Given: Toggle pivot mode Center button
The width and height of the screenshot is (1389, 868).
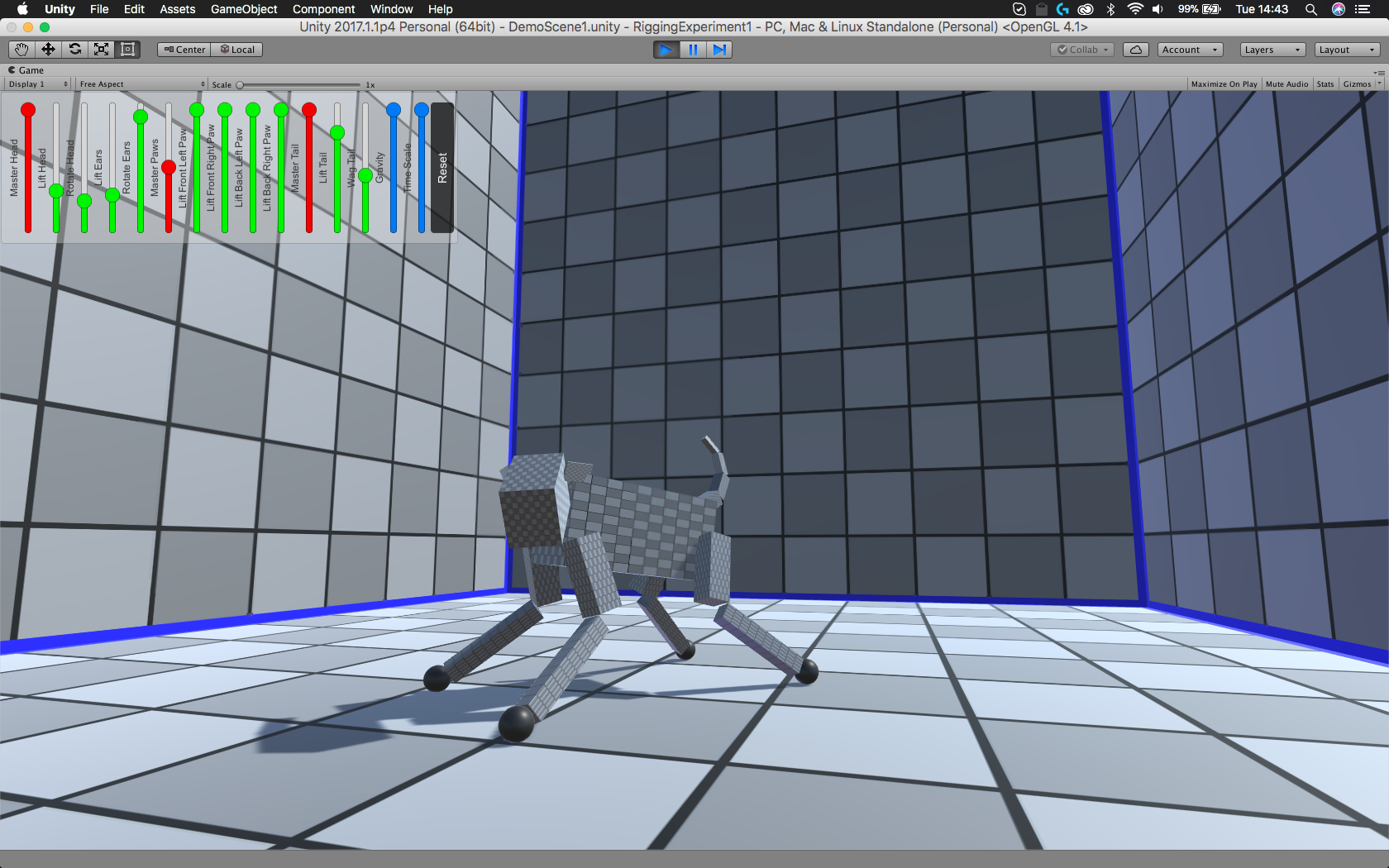Looking at the screenshot, I should pyautogui.click(x=184, y=50).
